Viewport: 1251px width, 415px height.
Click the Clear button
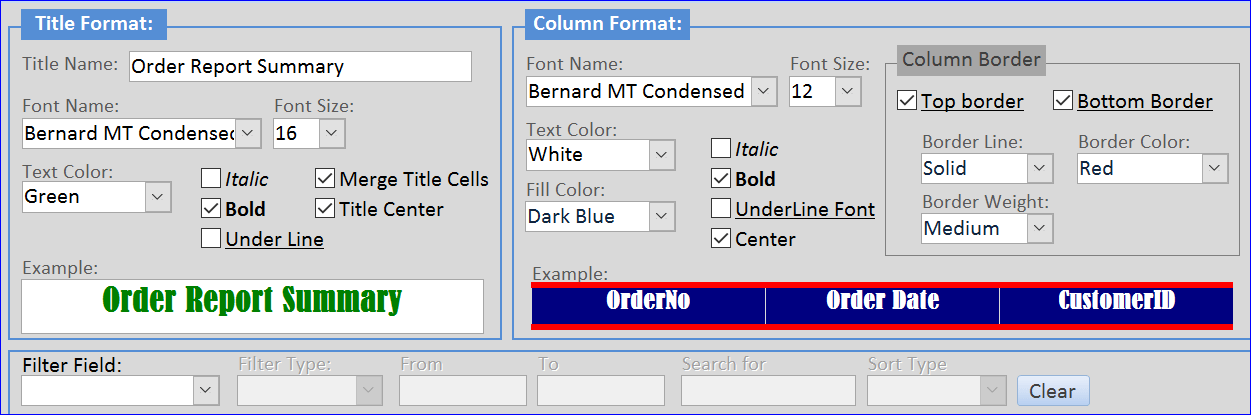point(1052,391)
